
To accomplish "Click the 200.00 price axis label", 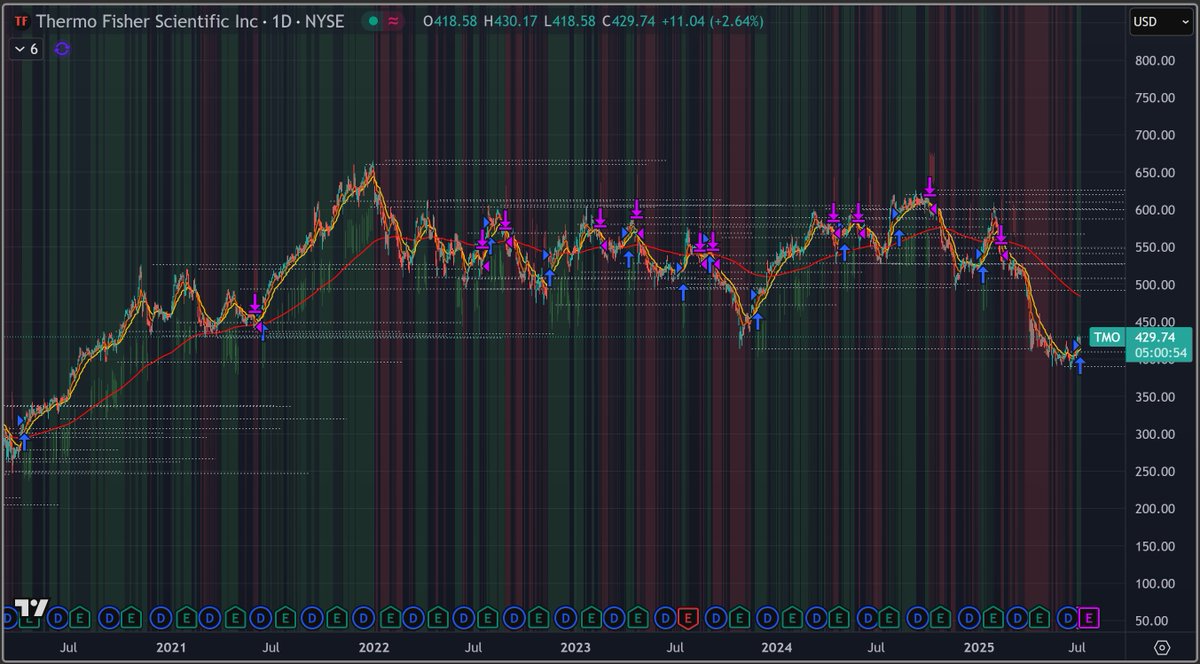I will tap(1153, 509).
